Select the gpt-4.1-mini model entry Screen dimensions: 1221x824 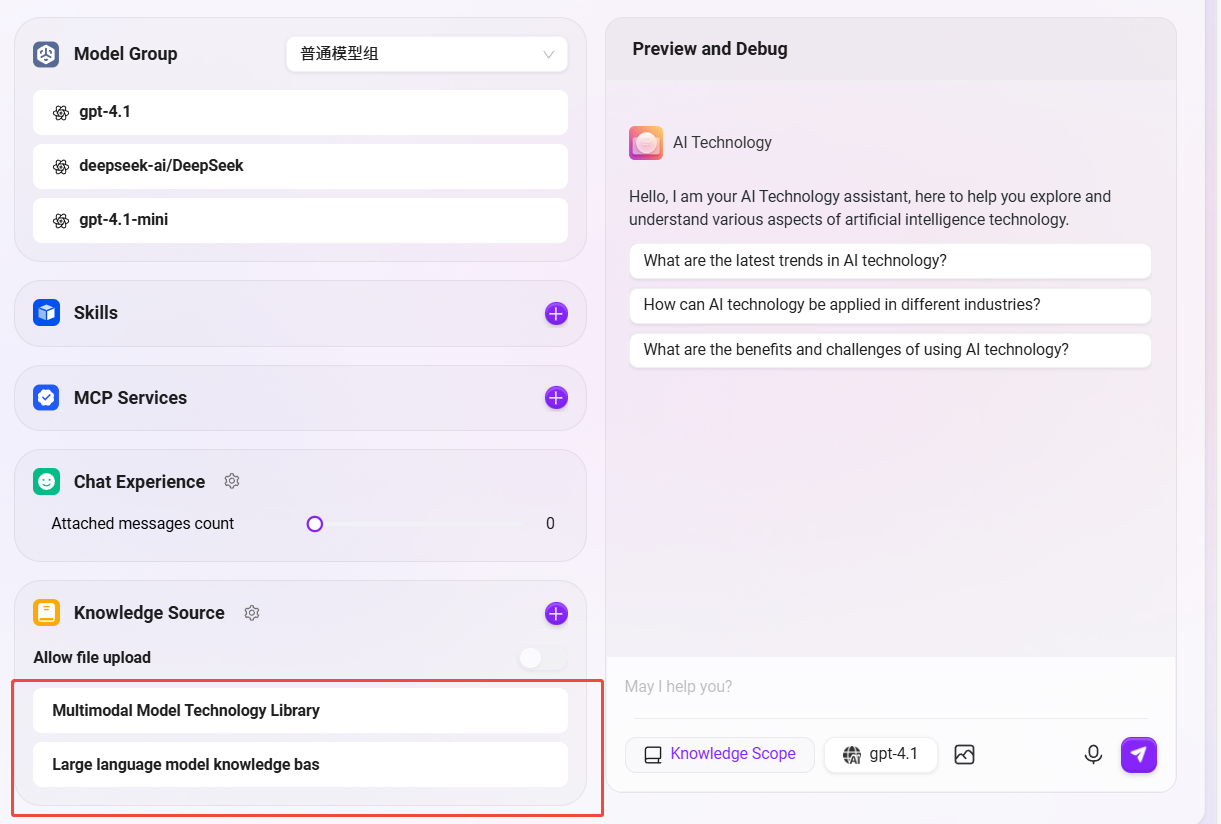pos(300,220)
